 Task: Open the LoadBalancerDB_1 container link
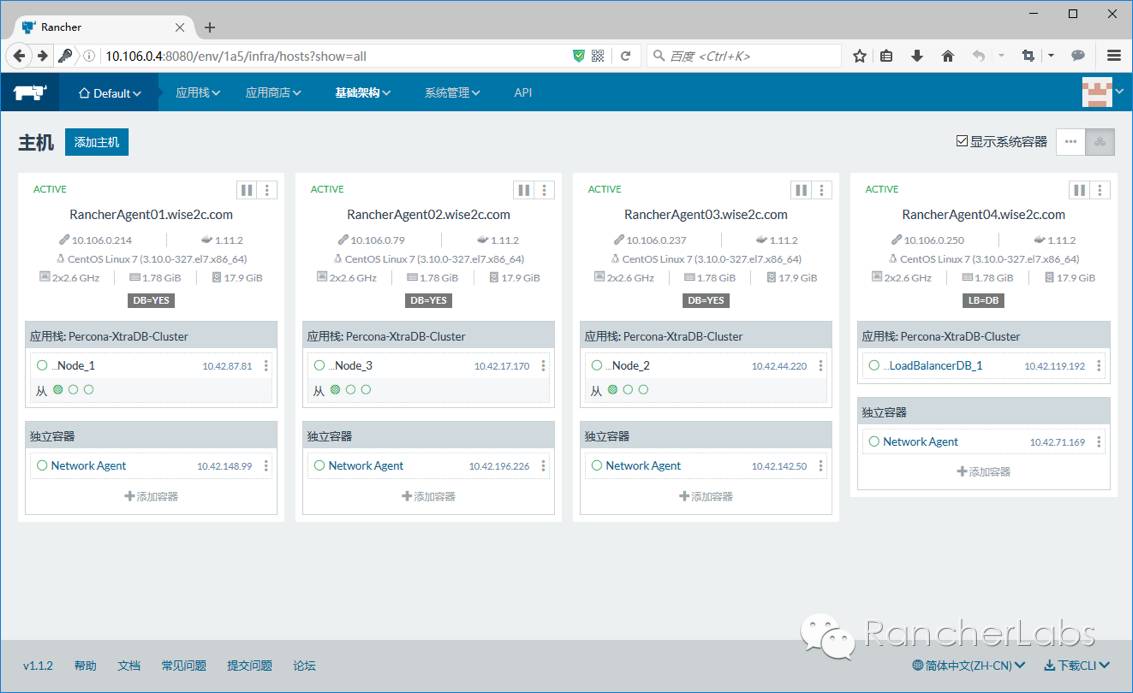tap(933, 366)
